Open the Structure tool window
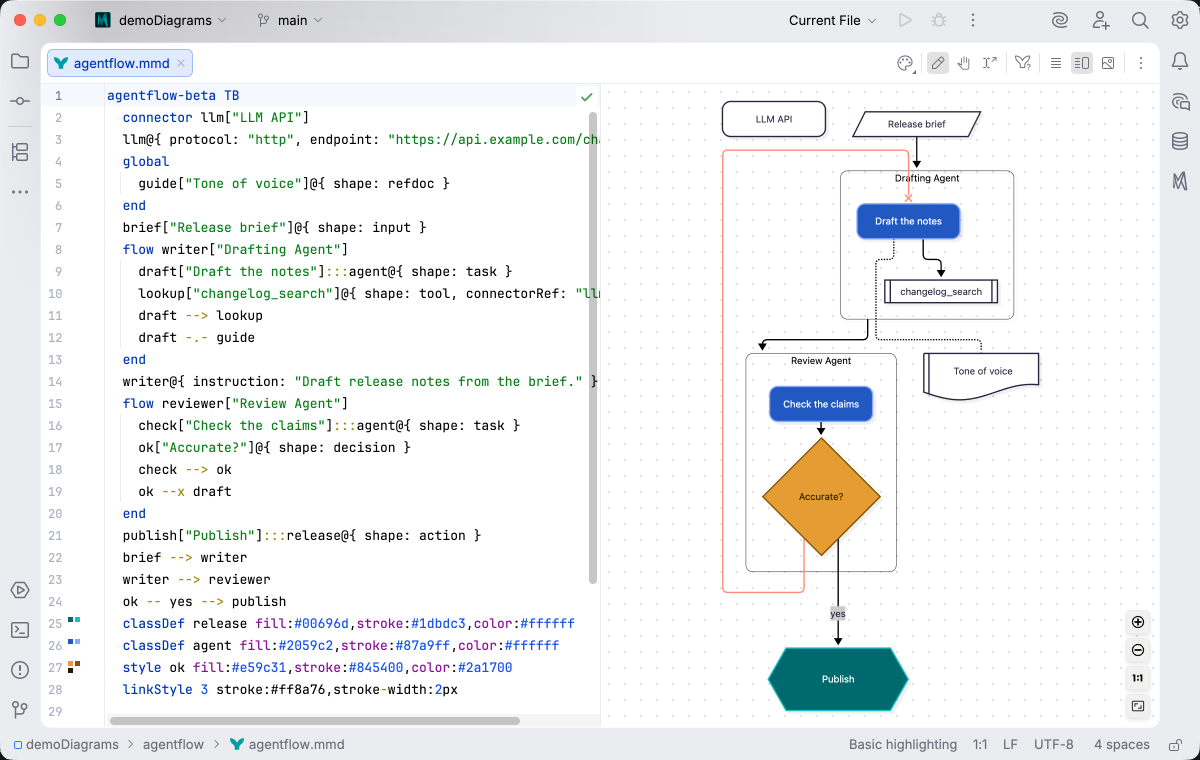1200x760 pixels. click(20, 152)
